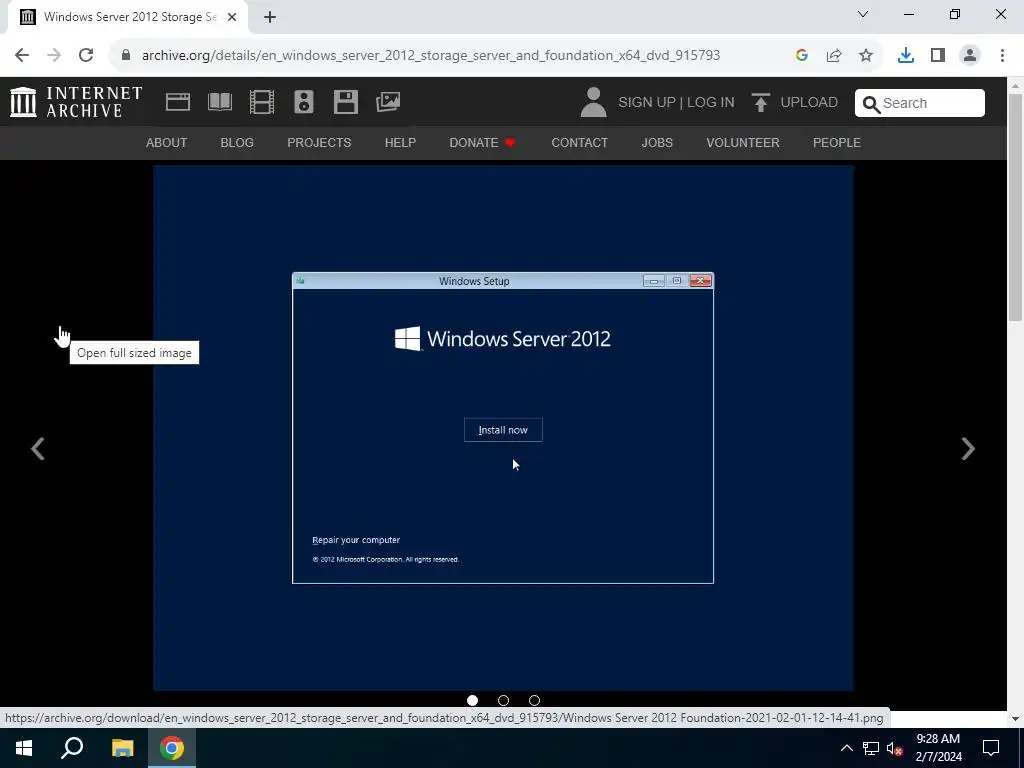This screenshot has height=768, width=1024.
Task: Open the JOBS link
Action: point(657,142)
